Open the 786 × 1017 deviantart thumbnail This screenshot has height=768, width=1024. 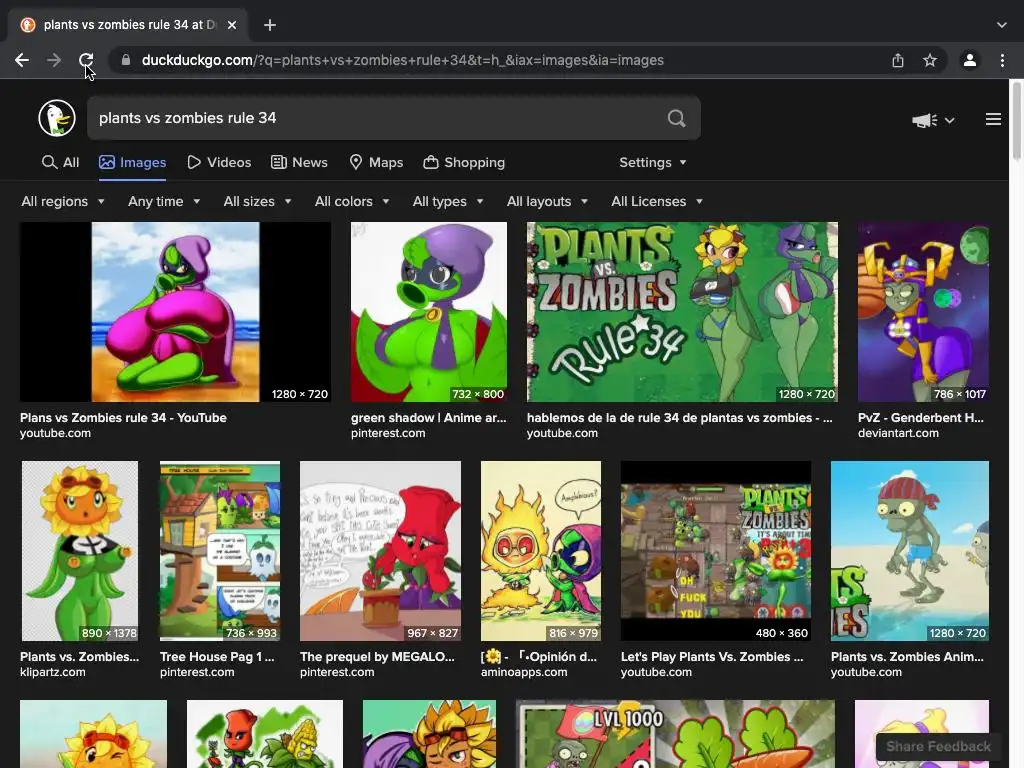click(x=923, y=312)
